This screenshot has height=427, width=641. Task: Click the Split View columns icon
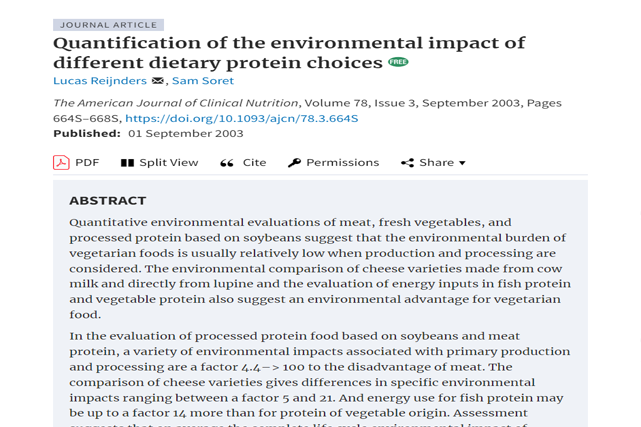[127, 163]
